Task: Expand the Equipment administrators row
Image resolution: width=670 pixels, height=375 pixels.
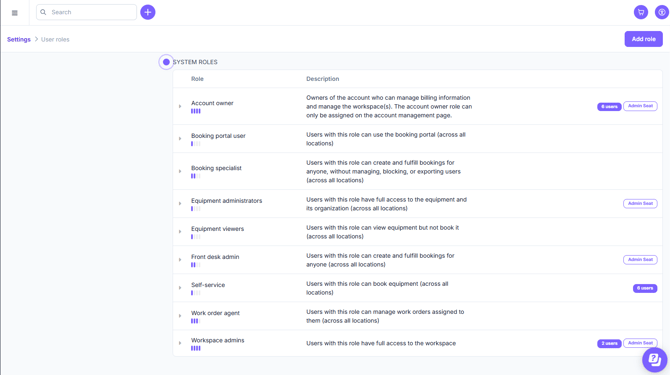Action: [x=180, y=204]
